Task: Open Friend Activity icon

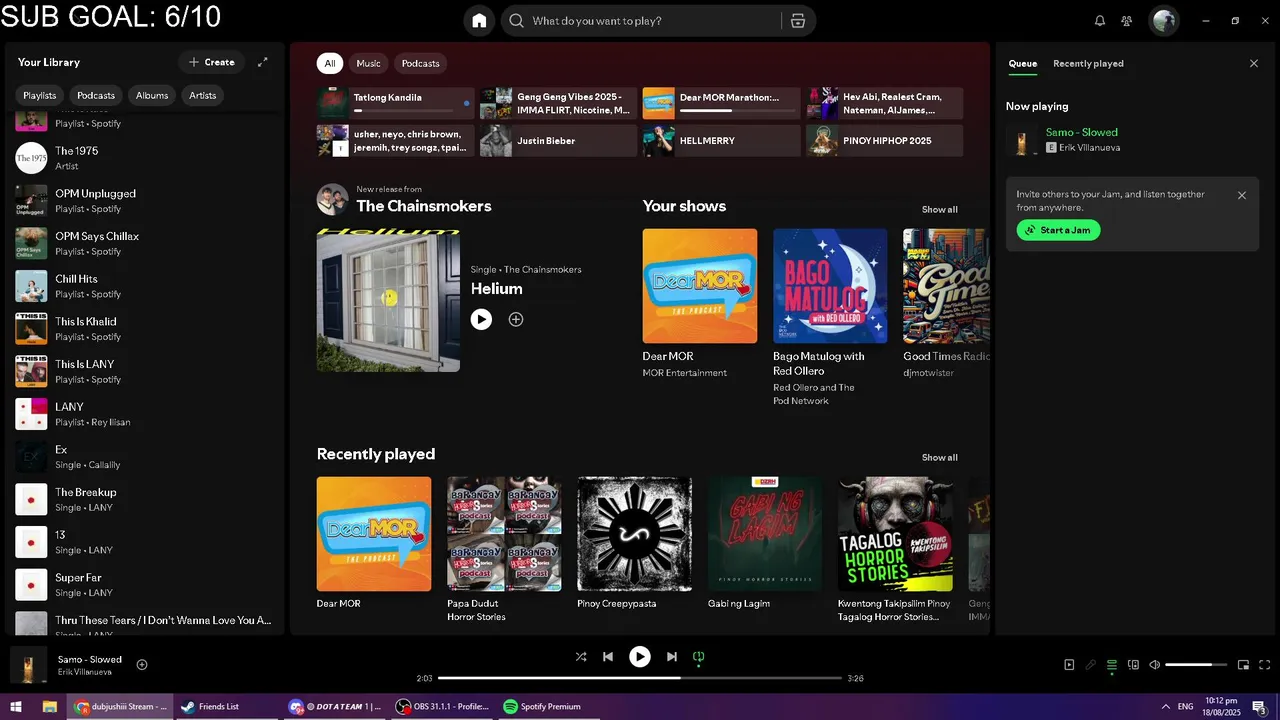Action: click(x=1127, y=21)
